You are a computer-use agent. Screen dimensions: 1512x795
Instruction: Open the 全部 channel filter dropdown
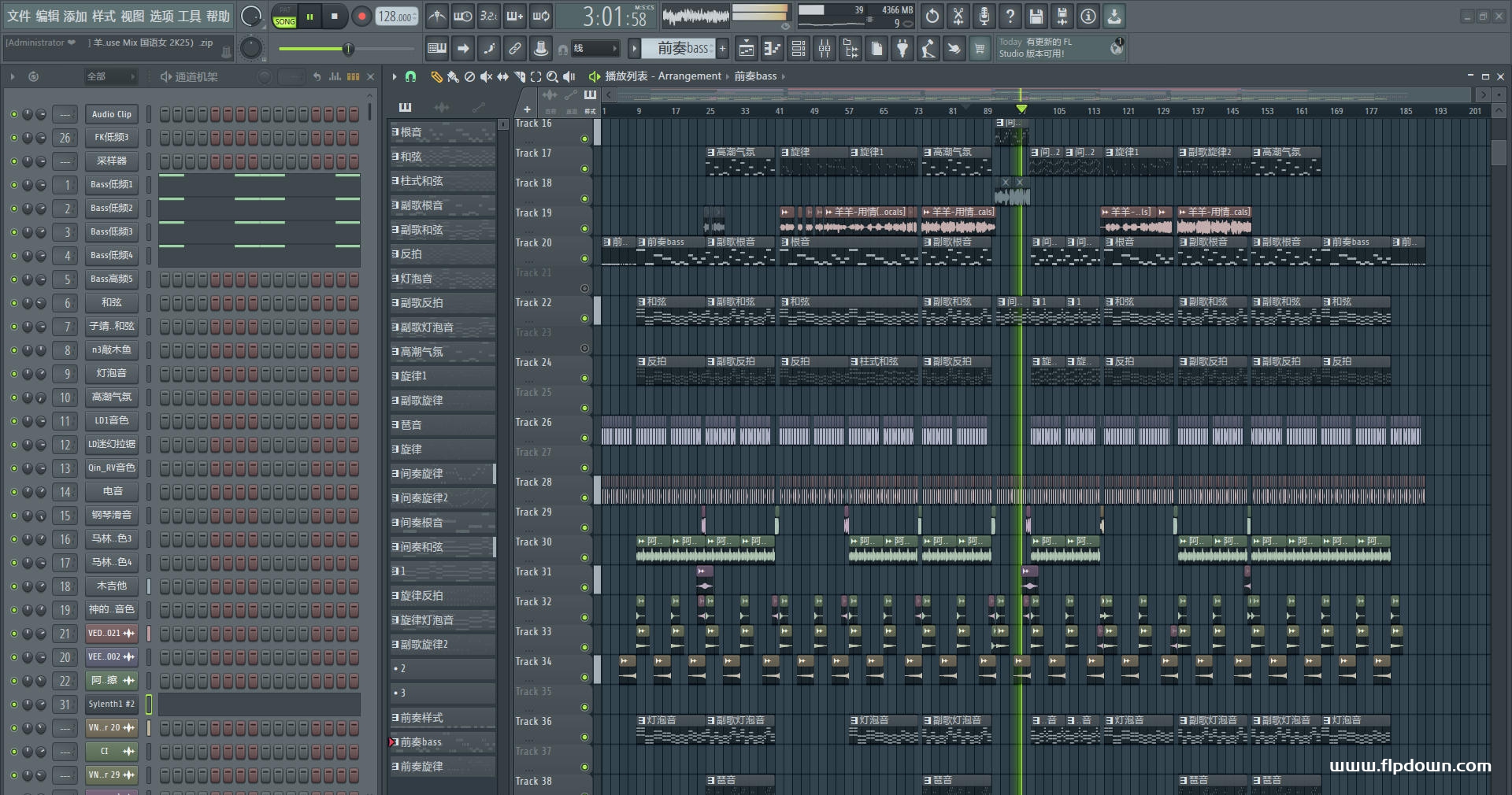pos(110,76)
